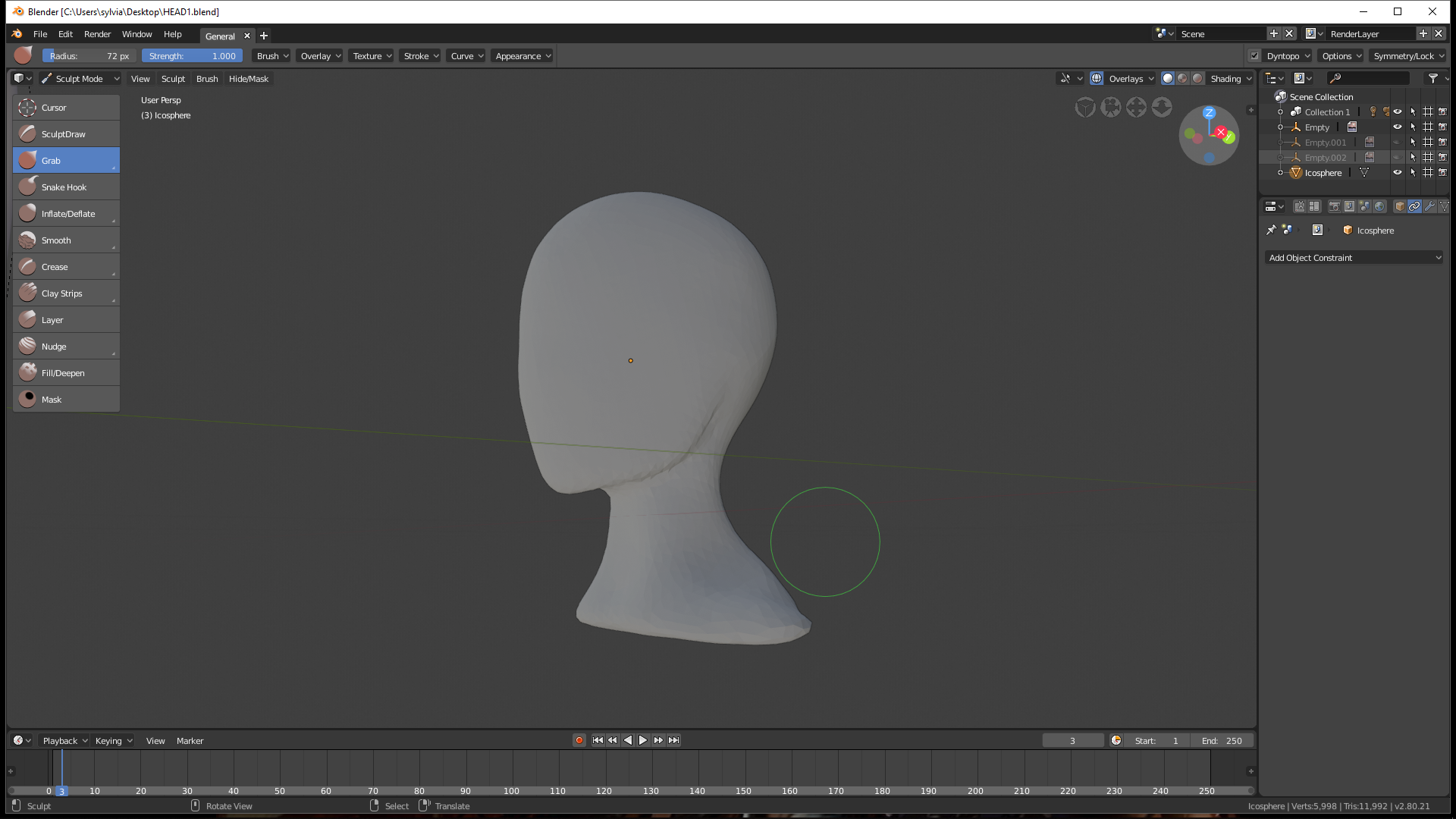Choose the Mask brush tool
1456x819 pixels.
(65, 400)
